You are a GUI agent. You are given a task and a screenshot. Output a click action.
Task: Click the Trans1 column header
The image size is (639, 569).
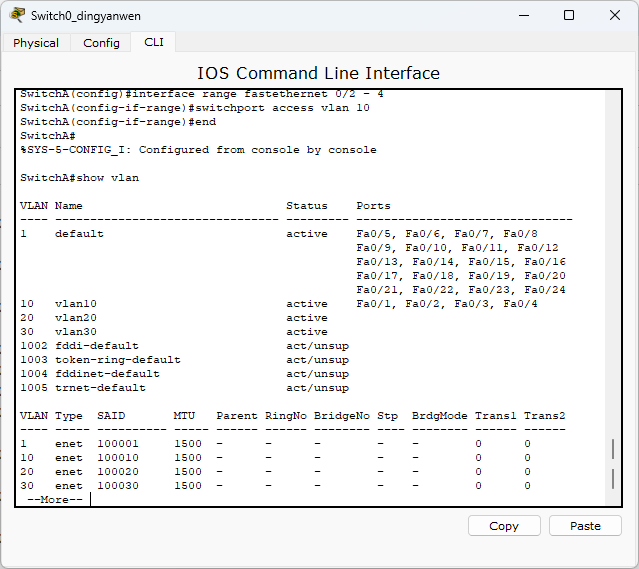tap(496, 416)
